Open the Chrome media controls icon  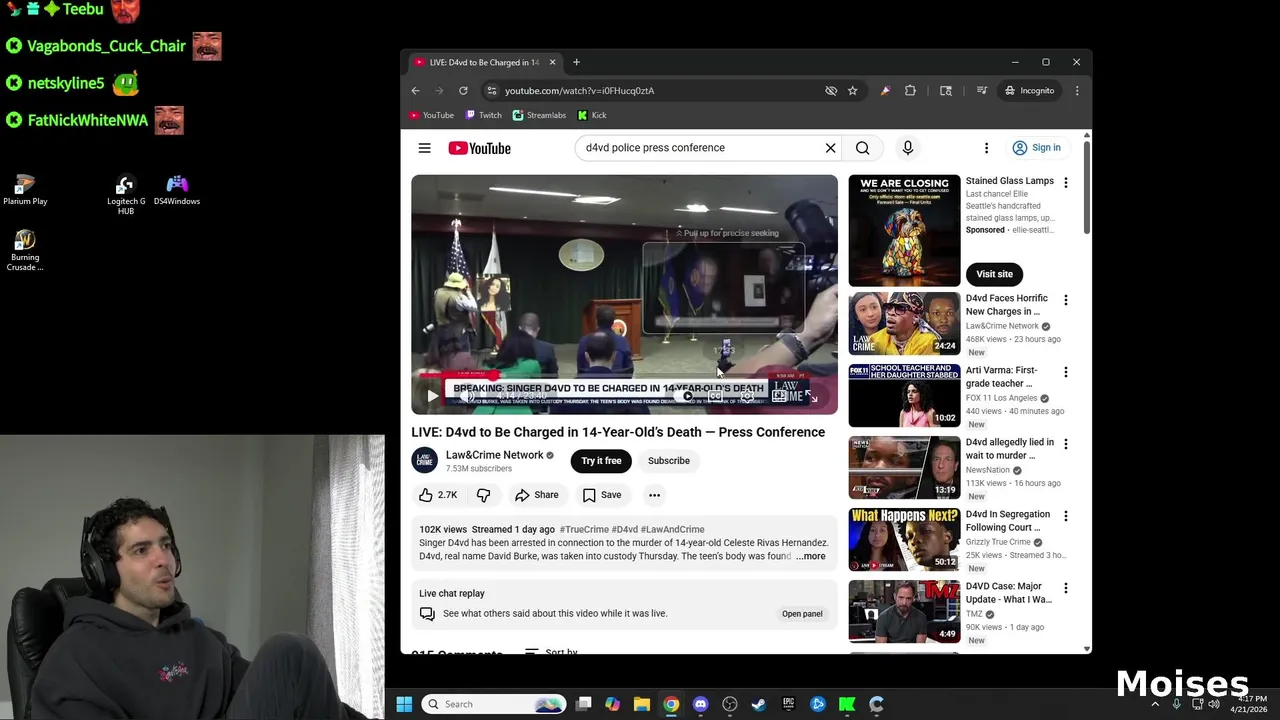982,90
